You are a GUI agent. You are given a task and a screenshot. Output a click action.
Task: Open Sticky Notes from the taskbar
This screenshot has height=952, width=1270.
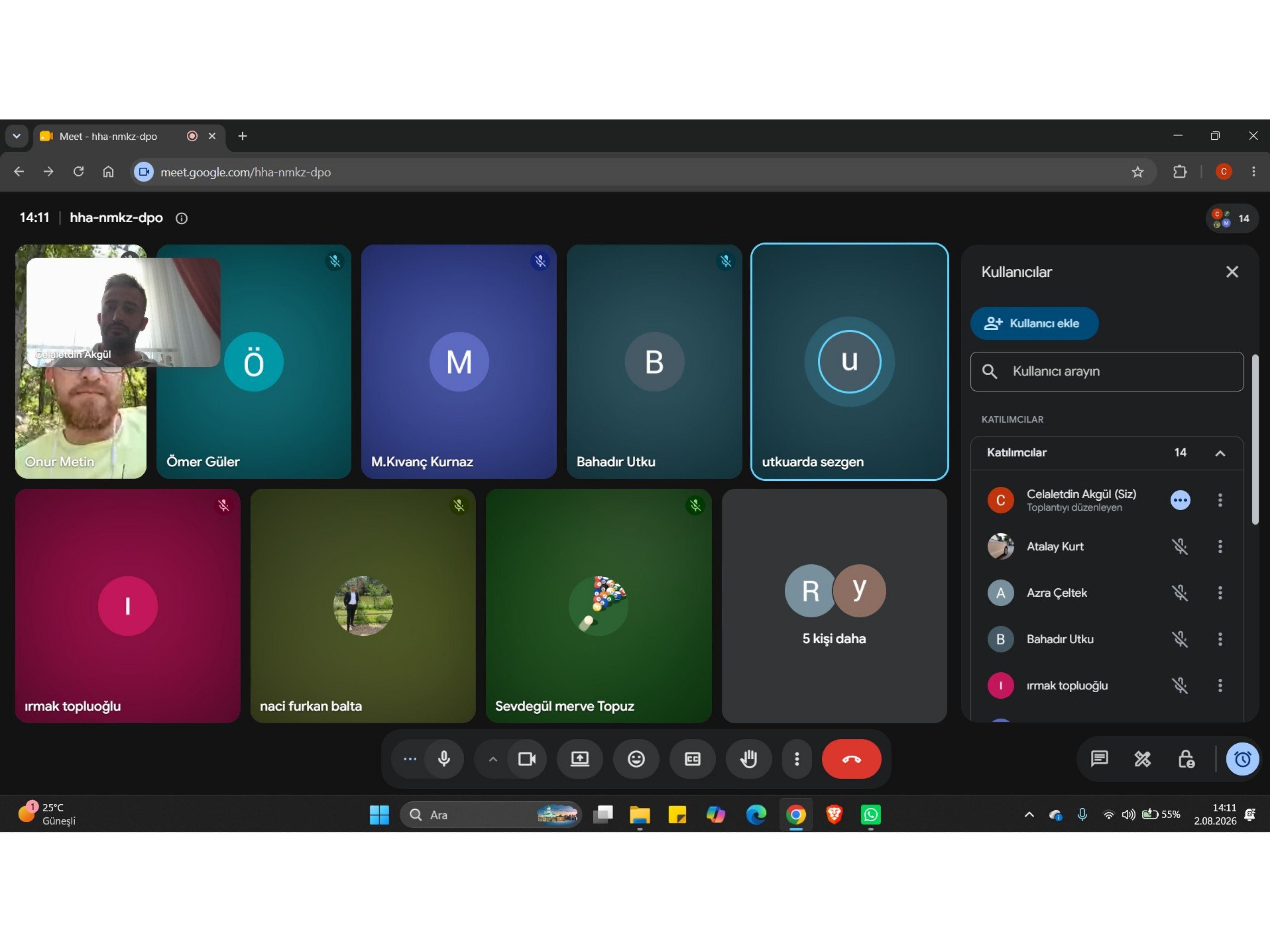point(678,814)
